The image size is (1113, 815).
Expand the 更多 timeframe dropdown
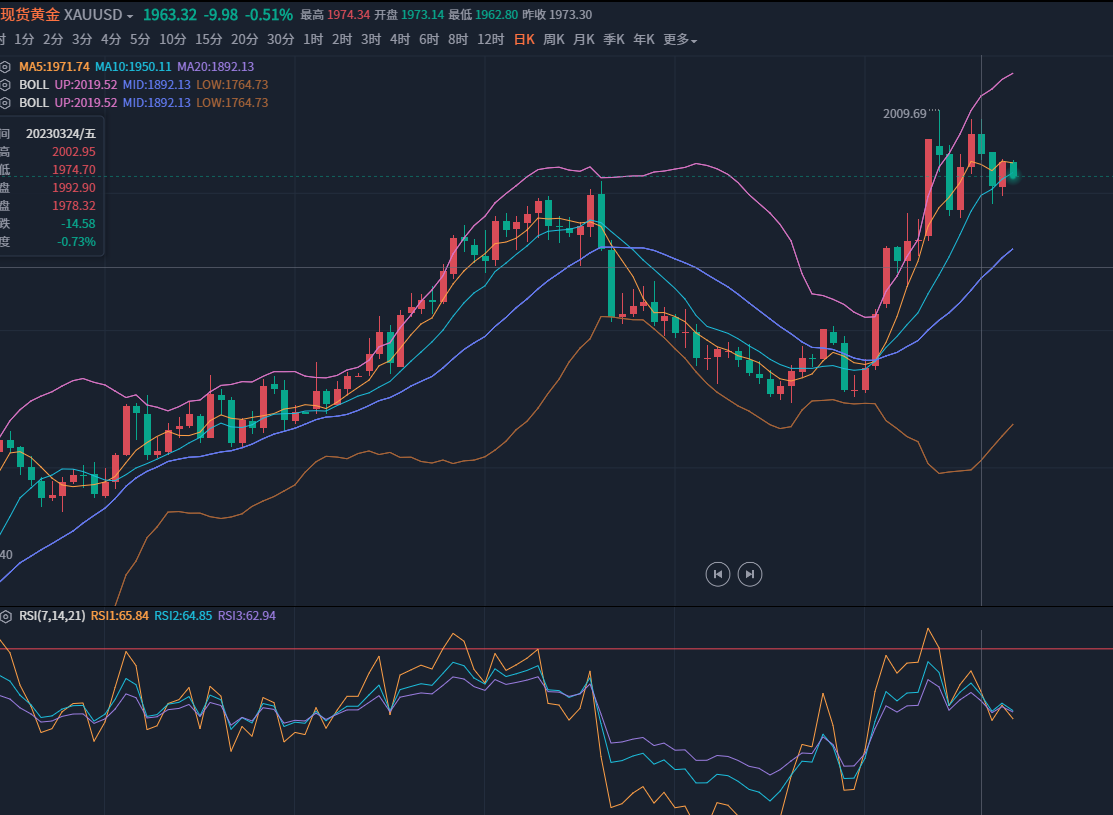[x=680, y=40]
